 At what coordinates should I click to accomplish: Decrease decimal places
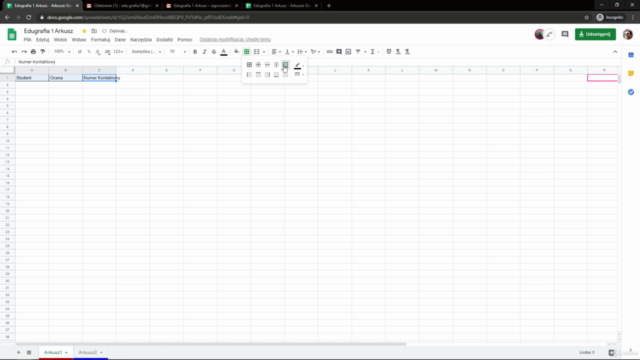pos(98,52)
